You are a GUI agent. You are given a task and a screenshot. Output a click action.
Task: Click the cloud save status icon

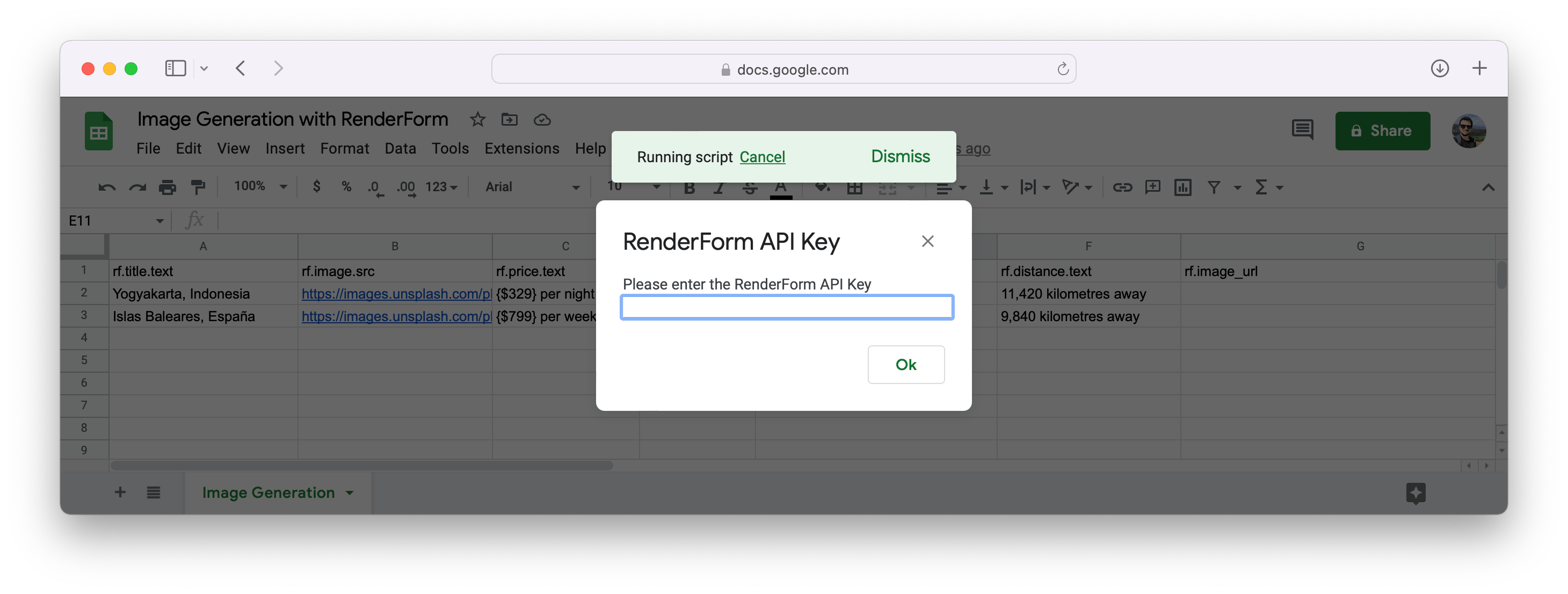[542, 120]
